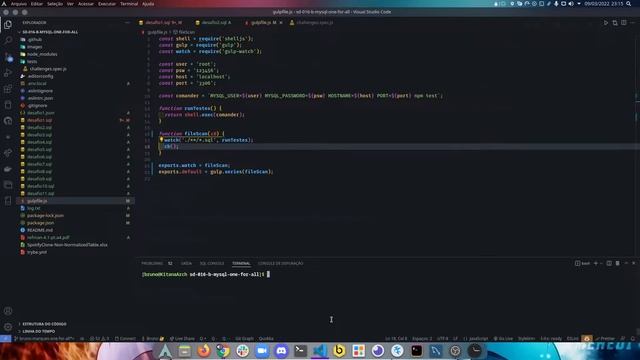Viewport: 640px width, 360px height.
Task: Open the Docker view in activity bar
Action: point(8,169)
